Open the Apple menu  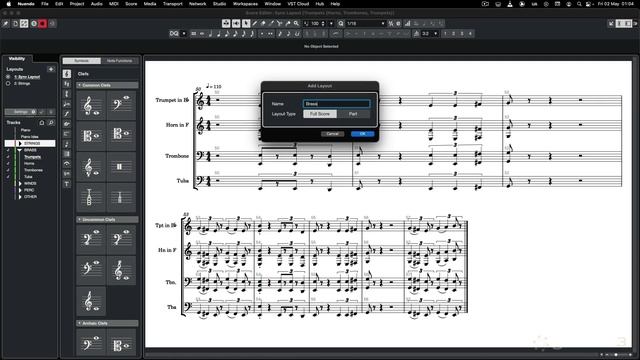(x=9, y=4)
